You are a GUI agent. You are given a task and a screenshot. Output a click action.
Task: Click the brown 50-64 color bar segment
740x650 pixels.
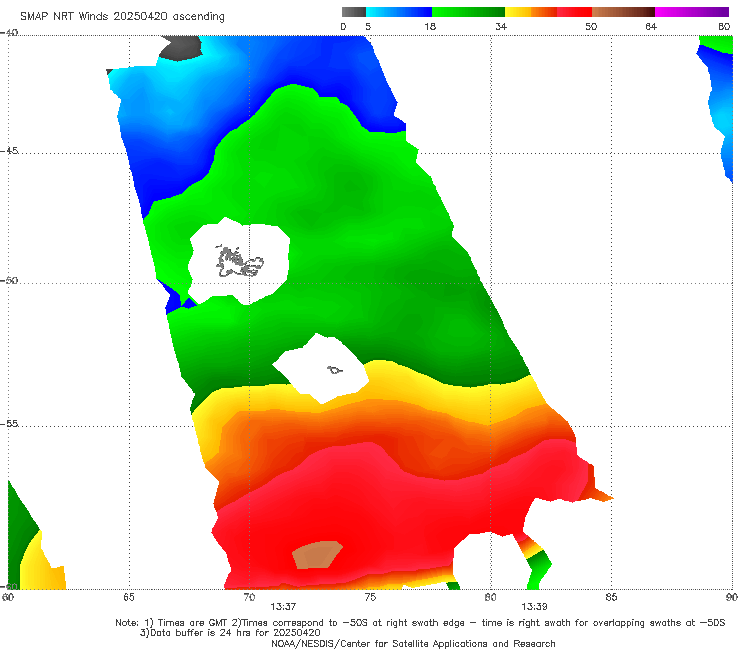click(623, 12)
